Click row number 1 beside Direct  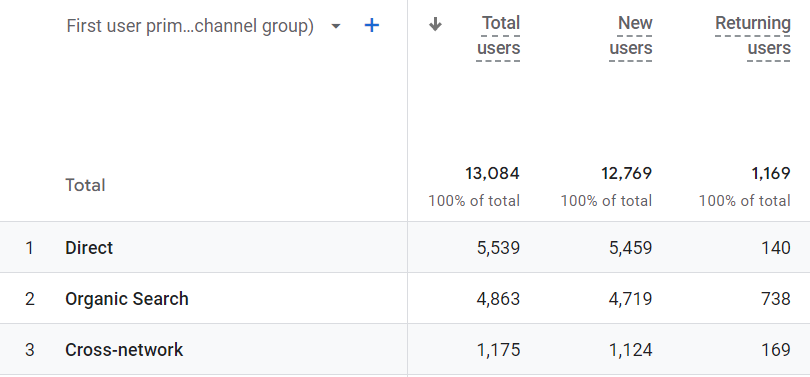[29, 248]
